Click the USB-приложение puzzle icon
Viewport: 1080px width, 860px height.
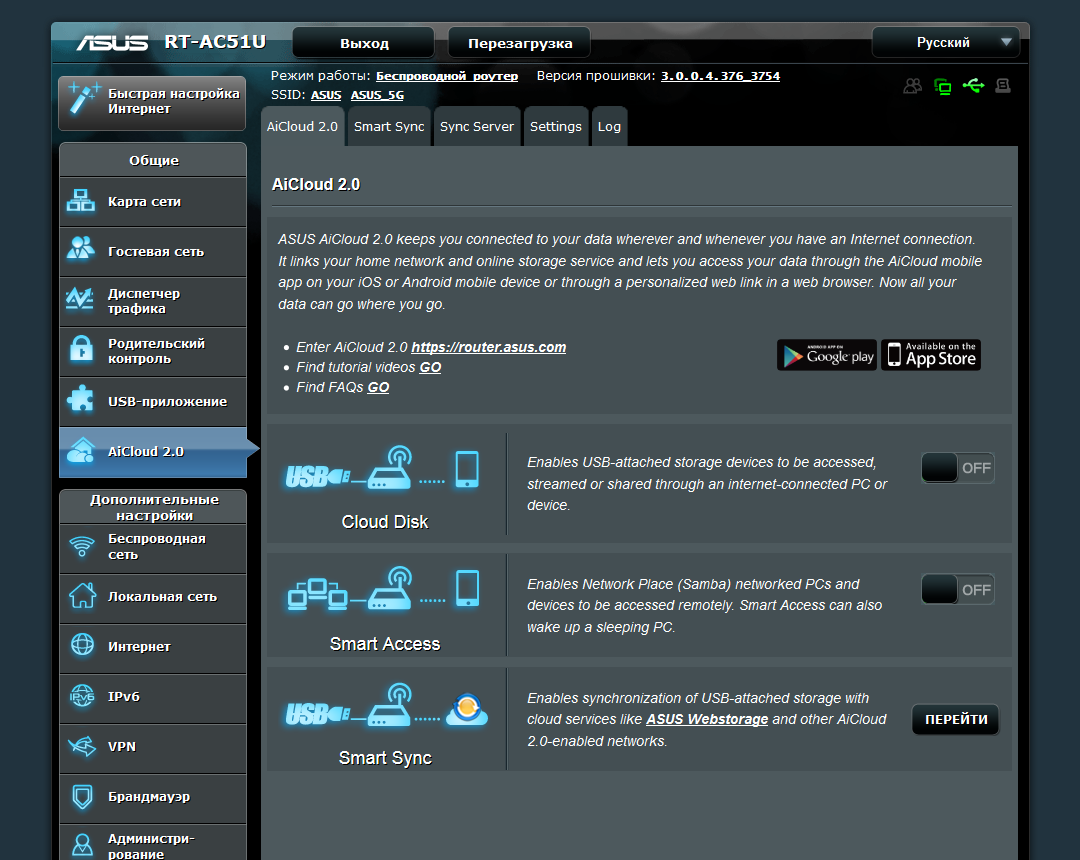click(x=81, y=399)
